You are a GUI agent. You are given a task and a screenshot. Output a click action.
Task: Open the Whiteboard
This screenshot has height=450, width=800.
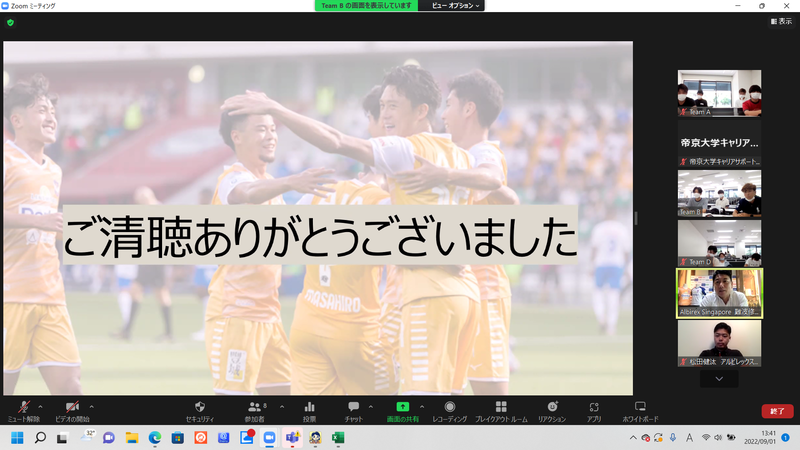click(640, 409)
